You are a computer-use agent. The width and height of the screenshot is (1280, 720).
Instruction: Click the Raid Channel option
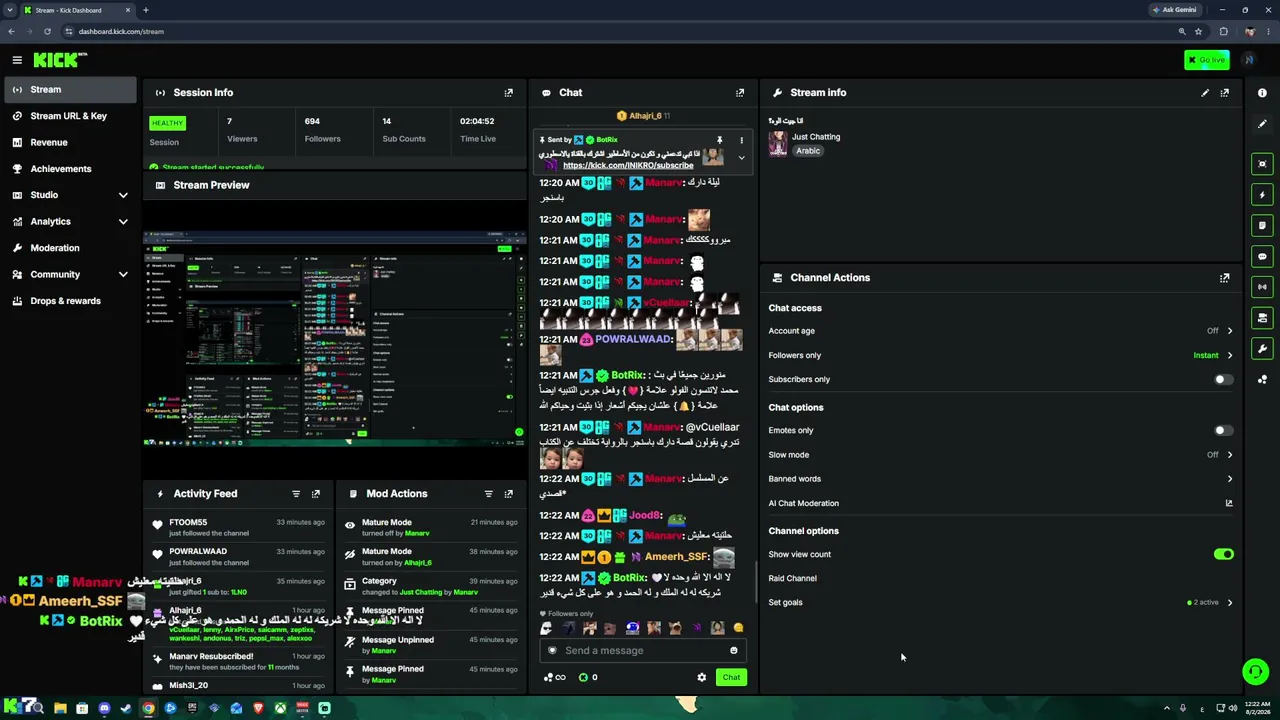tap(793, 579)
